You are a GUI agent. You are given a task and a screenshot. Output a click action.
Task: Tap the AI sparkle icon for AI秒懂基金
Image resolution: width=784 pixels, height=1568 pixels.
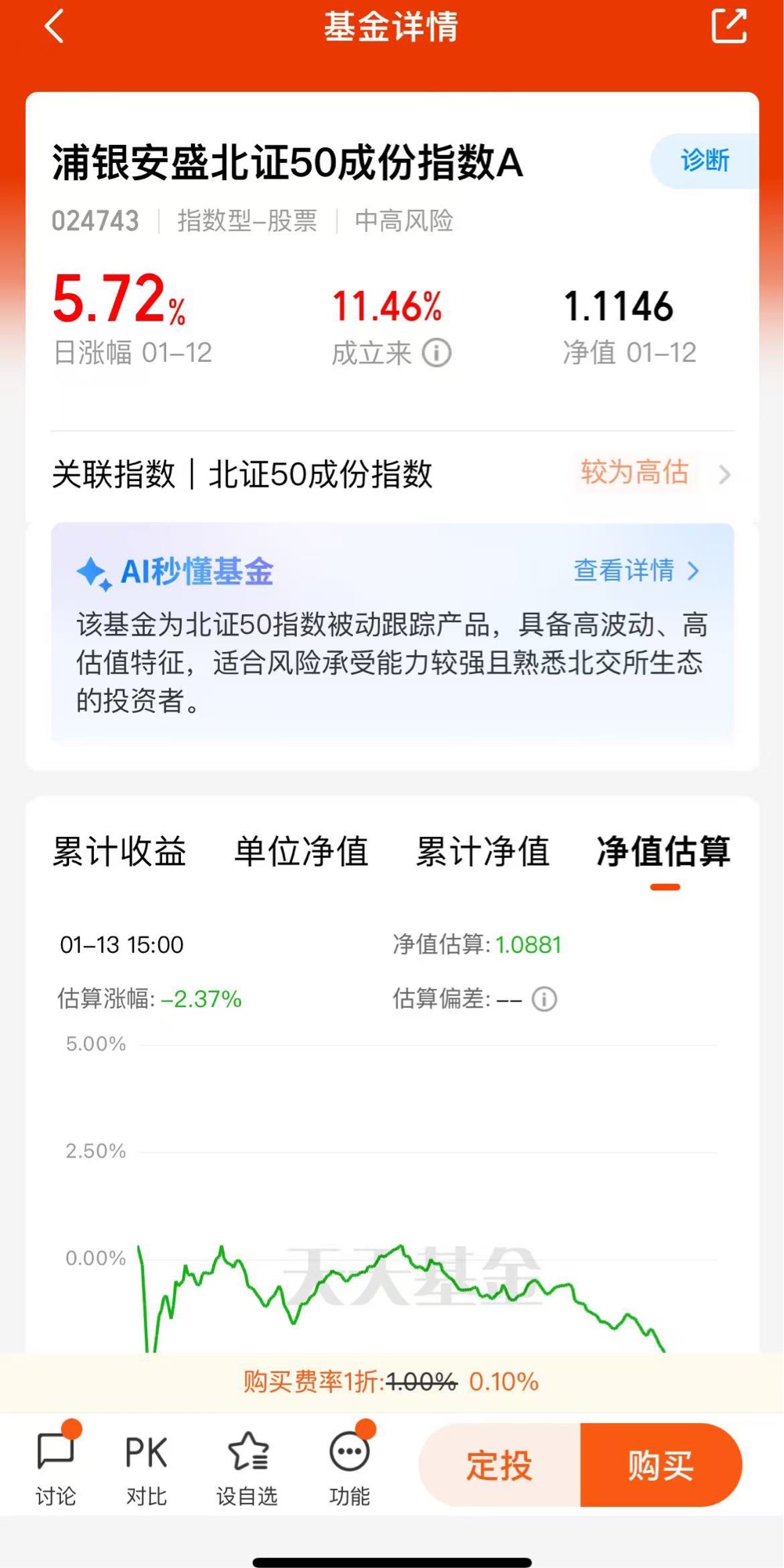pos(94,573)
